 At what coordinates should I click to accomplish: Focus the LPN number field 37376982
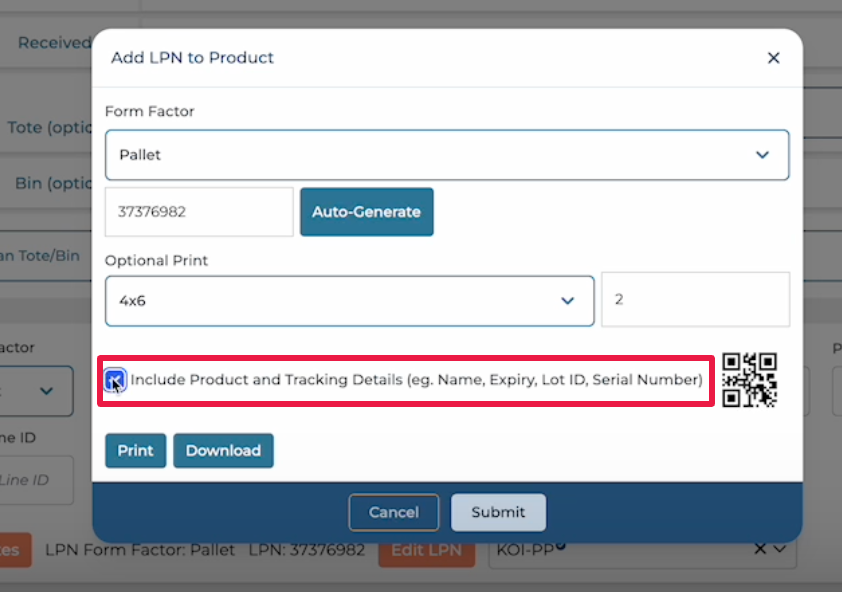(199, 212)
